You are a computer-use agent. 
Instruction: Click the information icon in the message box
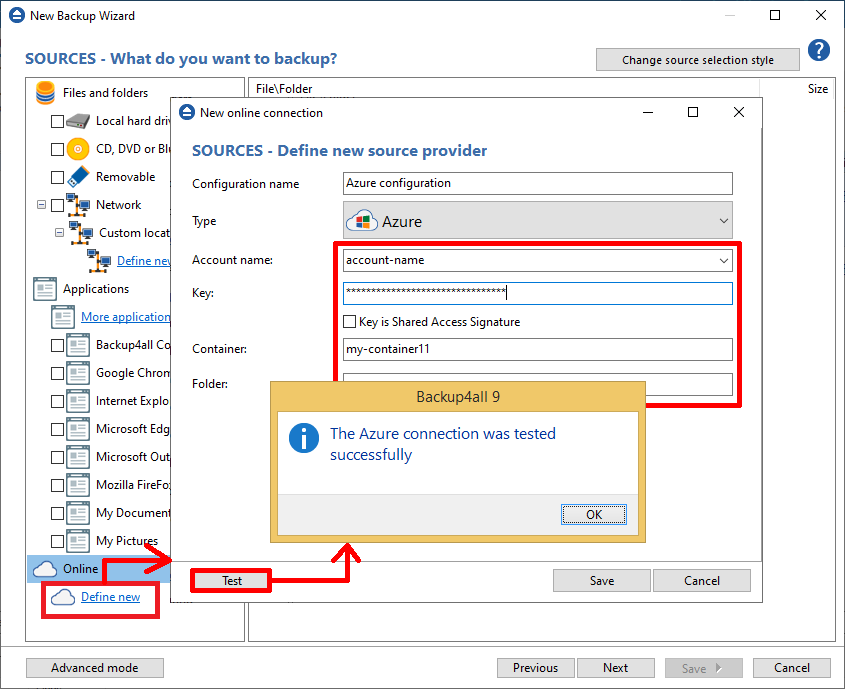tap(304, 437)
